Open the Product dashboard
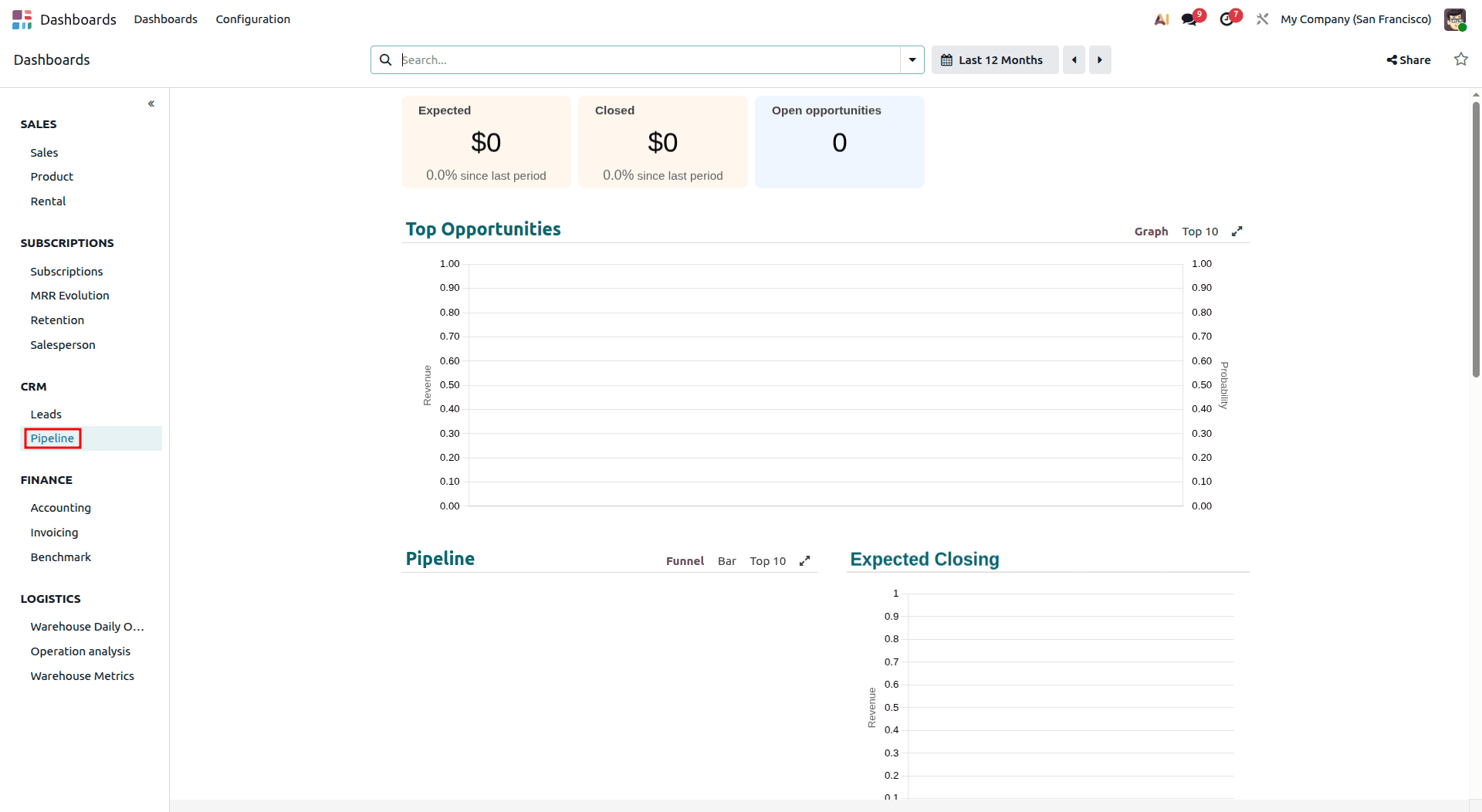This screenshot has height=812, width=1482. [52, 177]
